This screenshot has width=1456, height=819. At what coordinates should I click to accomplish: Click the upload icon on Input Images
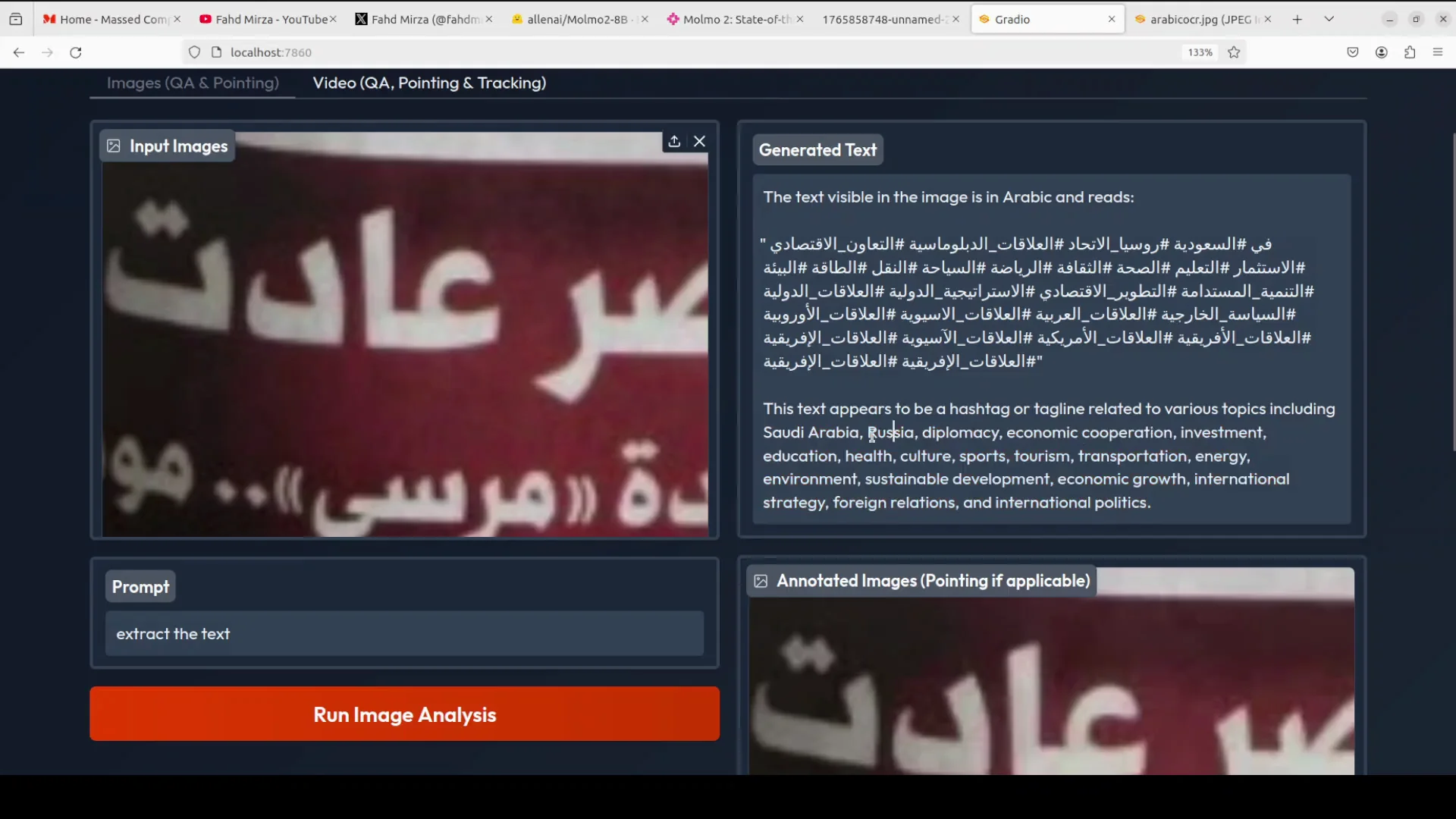(674, 142)
